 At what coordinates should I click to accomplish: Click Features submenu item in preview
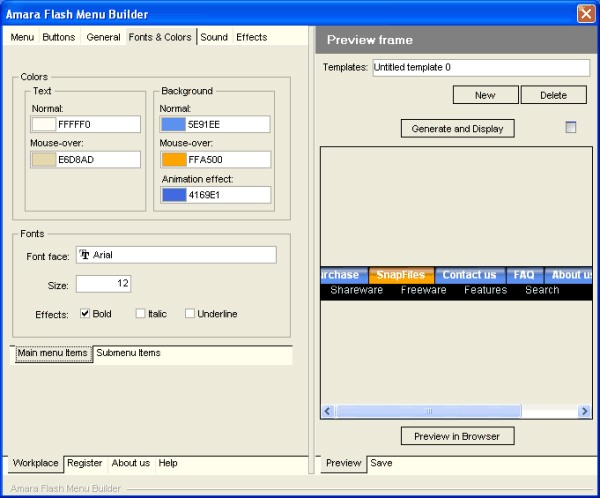click(486, 290)
